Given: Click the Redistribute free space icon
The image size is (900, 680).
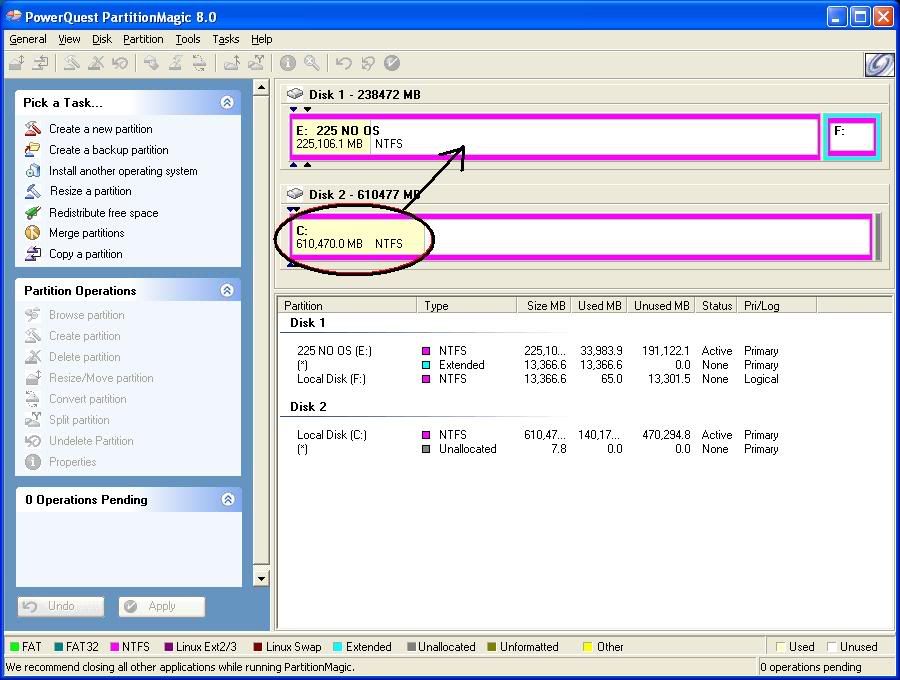Looking at the screenshot, I should click(x=33, y=212).
